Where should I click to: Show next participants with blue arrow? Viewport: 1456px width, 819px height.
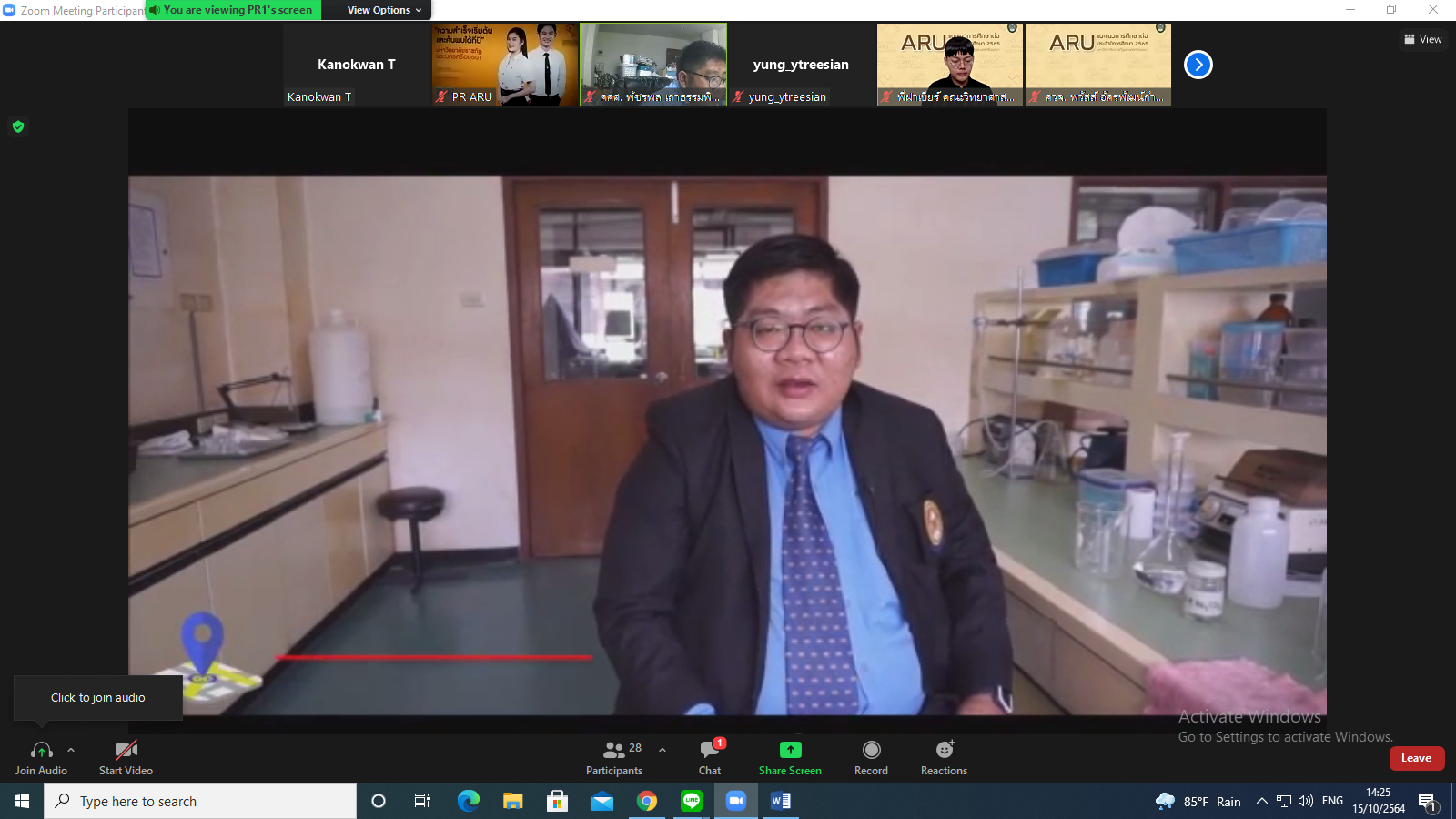[1198, 65]
